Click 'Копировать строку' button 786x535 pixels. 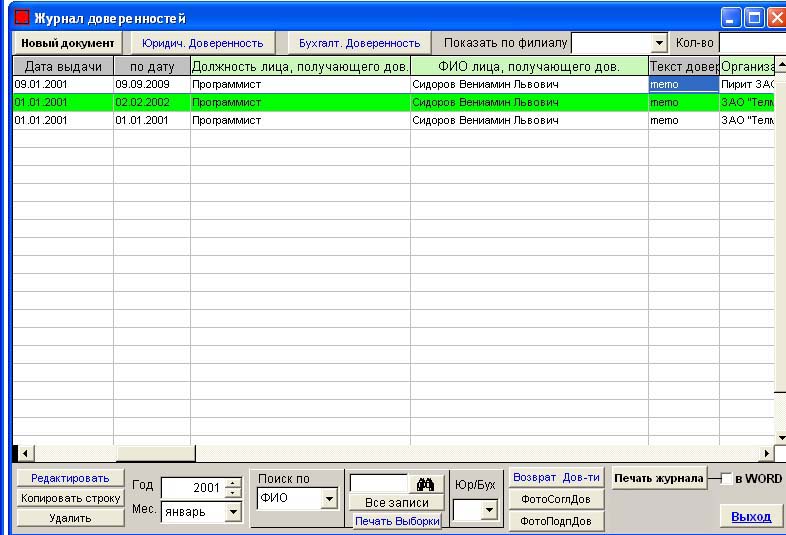click(x=70, y=498)
